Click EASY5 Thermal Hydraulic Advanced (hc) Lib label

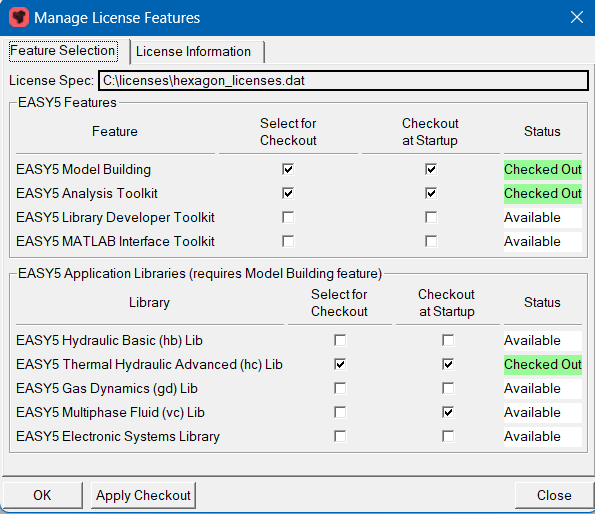click(149, 365)
